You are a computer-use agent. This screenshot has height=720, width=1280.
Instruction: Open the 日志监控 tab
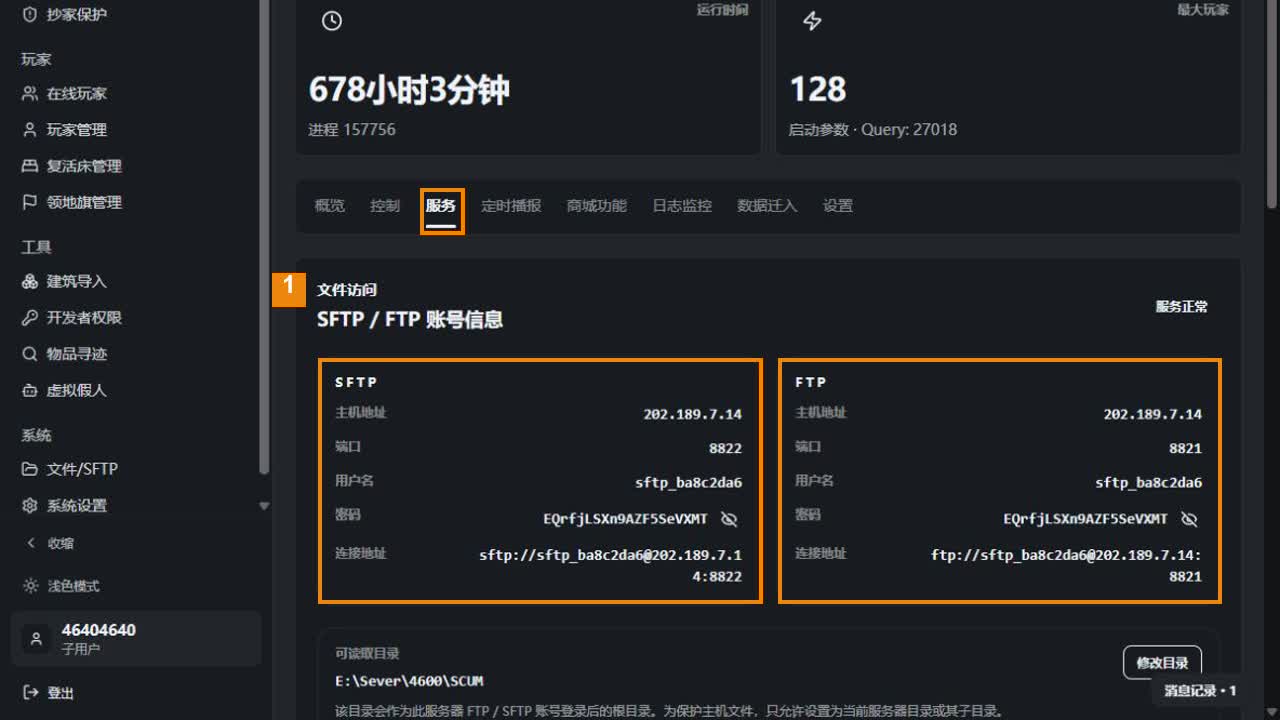pyautogui.click(x=682, y=206)
